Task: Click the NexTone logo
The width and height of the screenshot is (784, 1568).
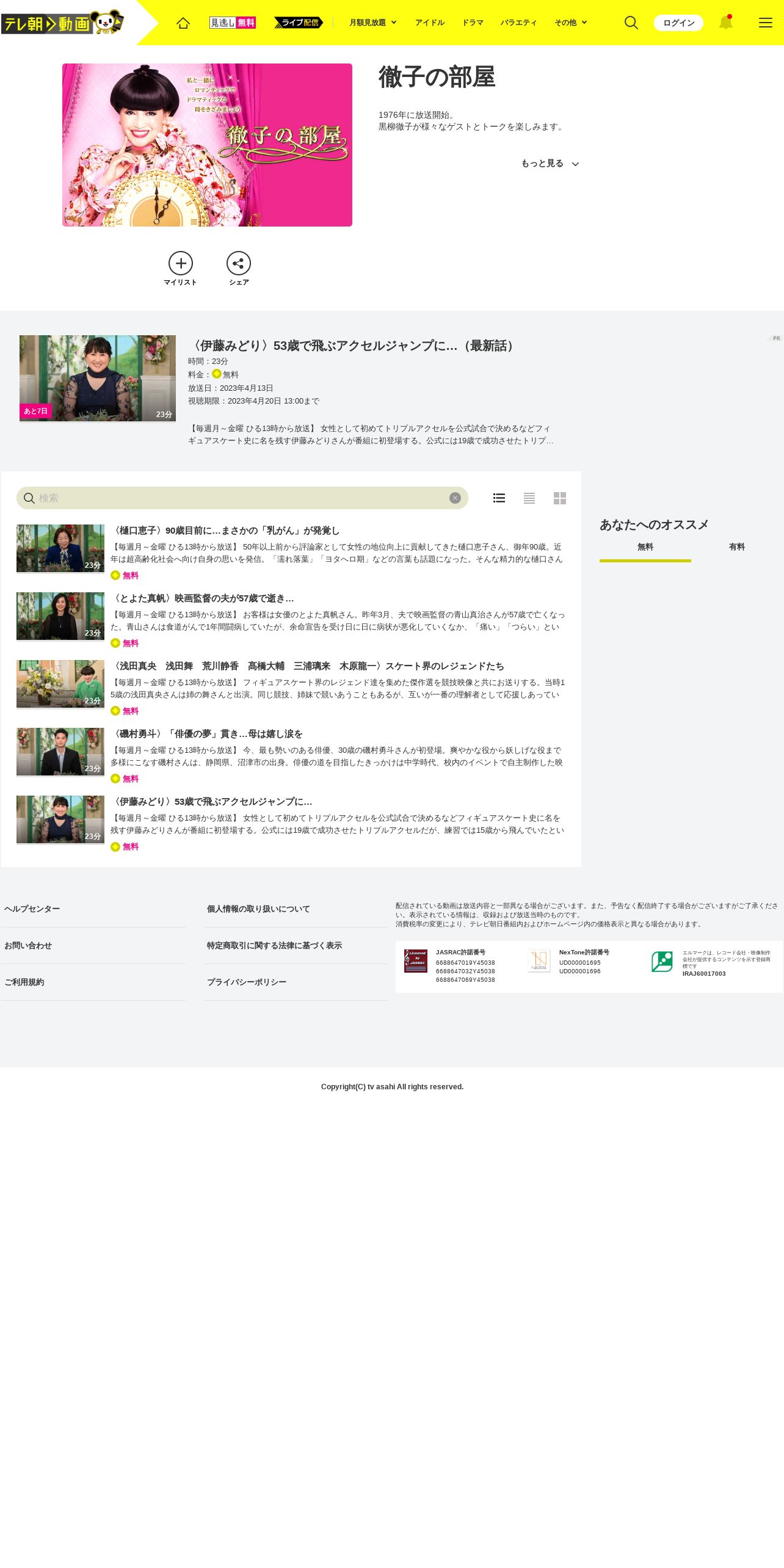Action: click(539, 961)
